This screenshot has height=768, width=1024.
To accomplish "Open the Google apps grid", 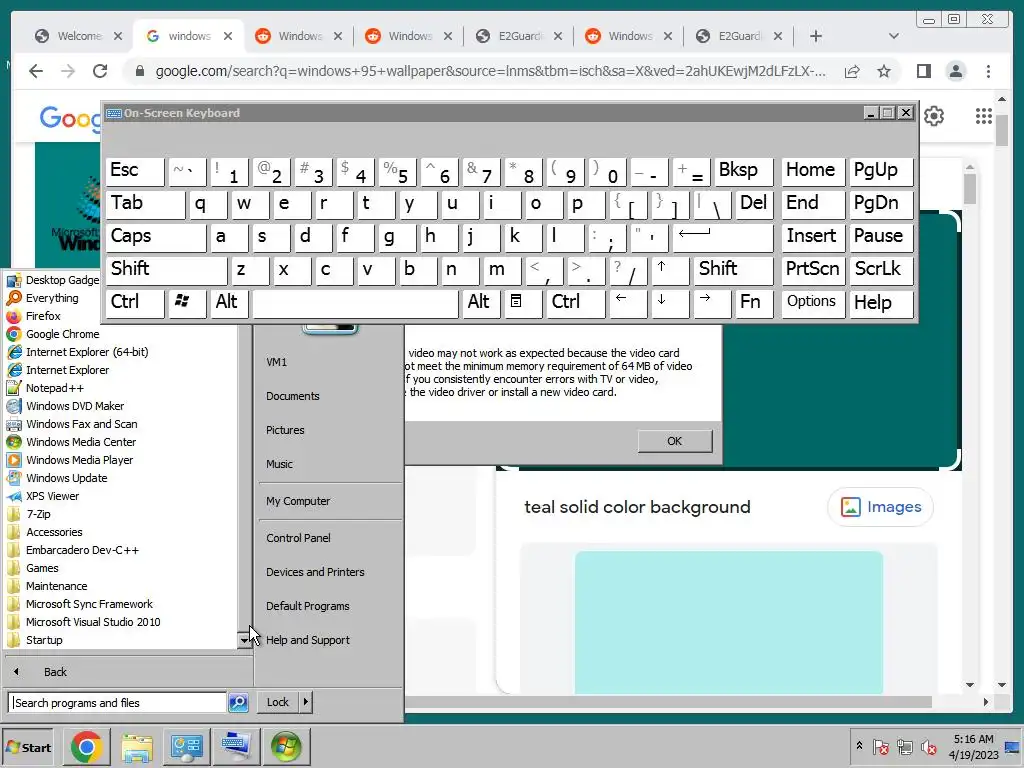I will (x=984, y=116).
